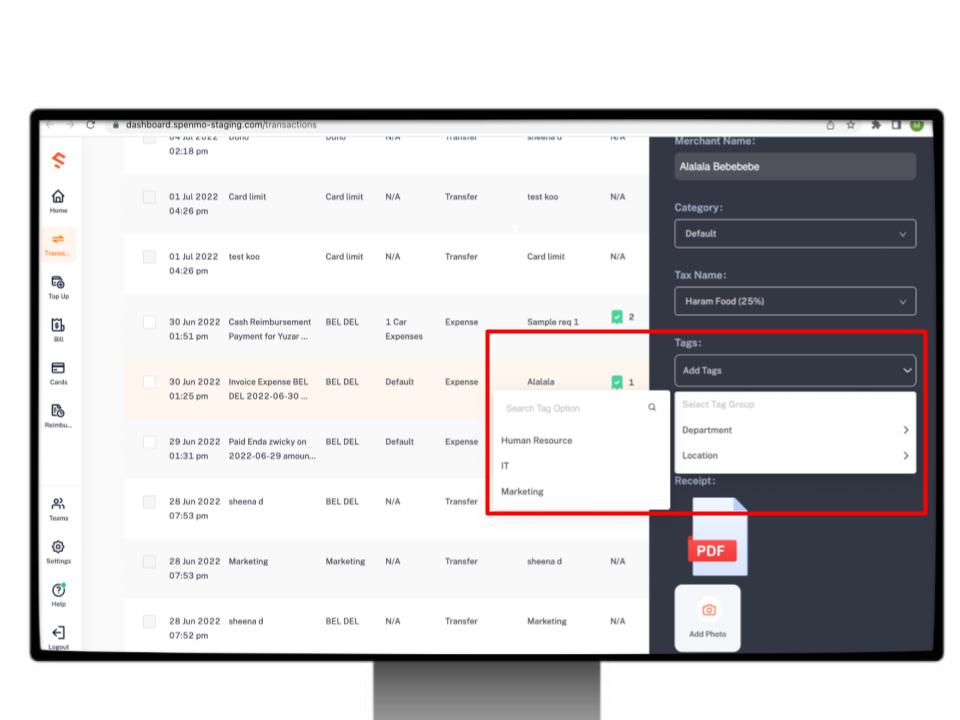
Task: Click green receipt badge on Alalala row
Action: click(x=617, y=382)
